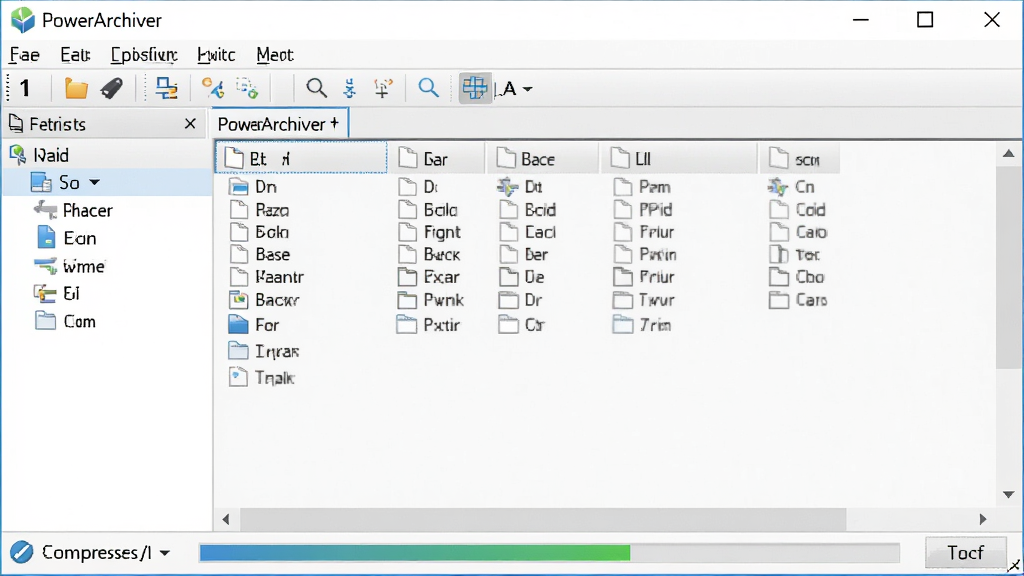Viewport: 1024px width, 576px height.
Task: Select the PPid file
Action: [643, 210]
